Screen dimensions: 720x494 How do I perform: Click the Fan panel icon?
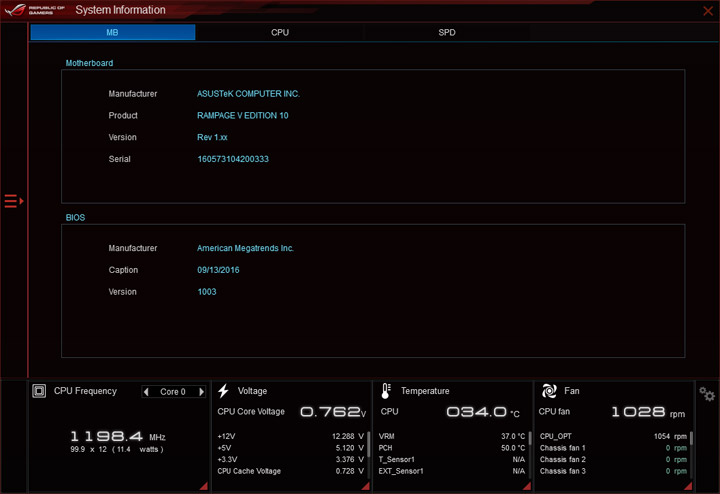pos(549,391)
